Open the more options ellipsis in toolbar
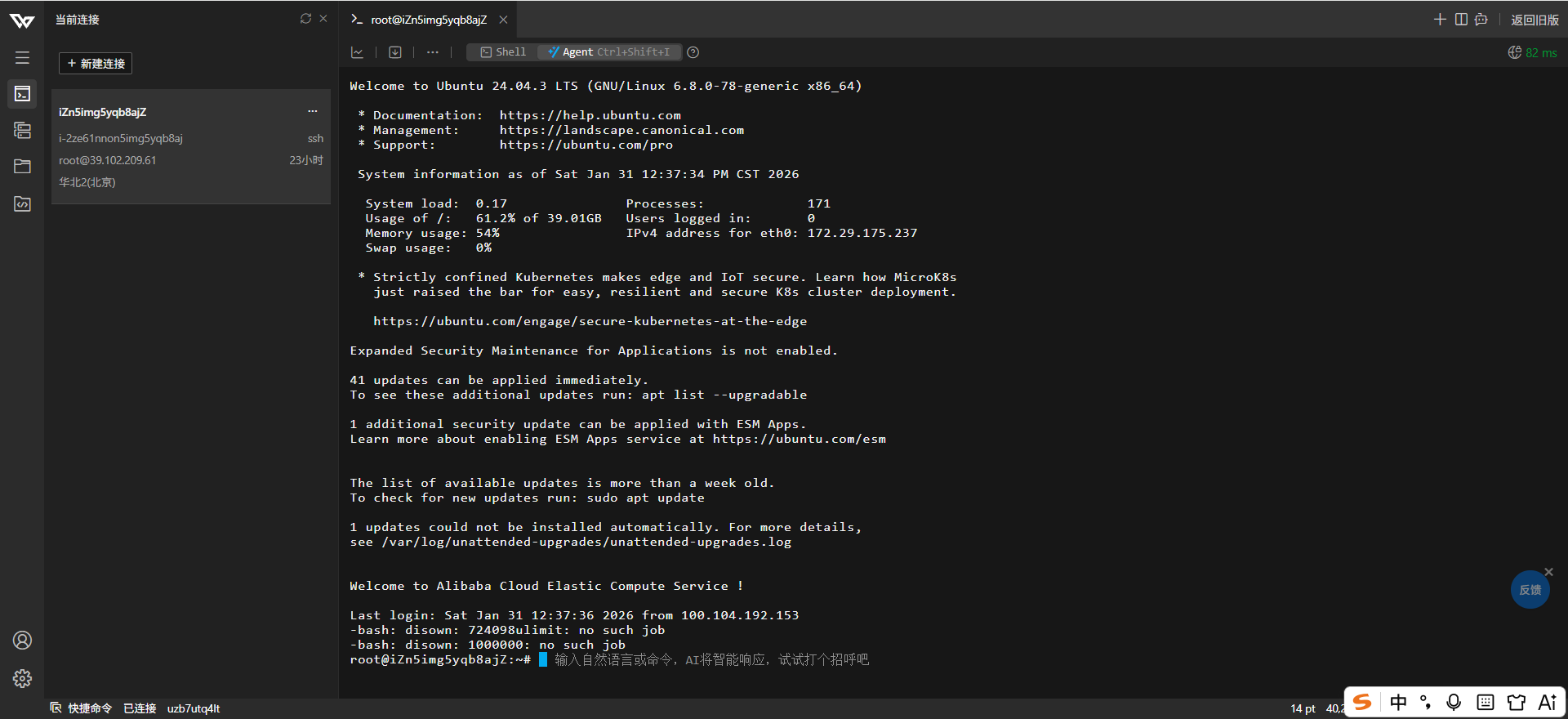The width and height of the screenshot is (1568, 719). tap(433, 52)
